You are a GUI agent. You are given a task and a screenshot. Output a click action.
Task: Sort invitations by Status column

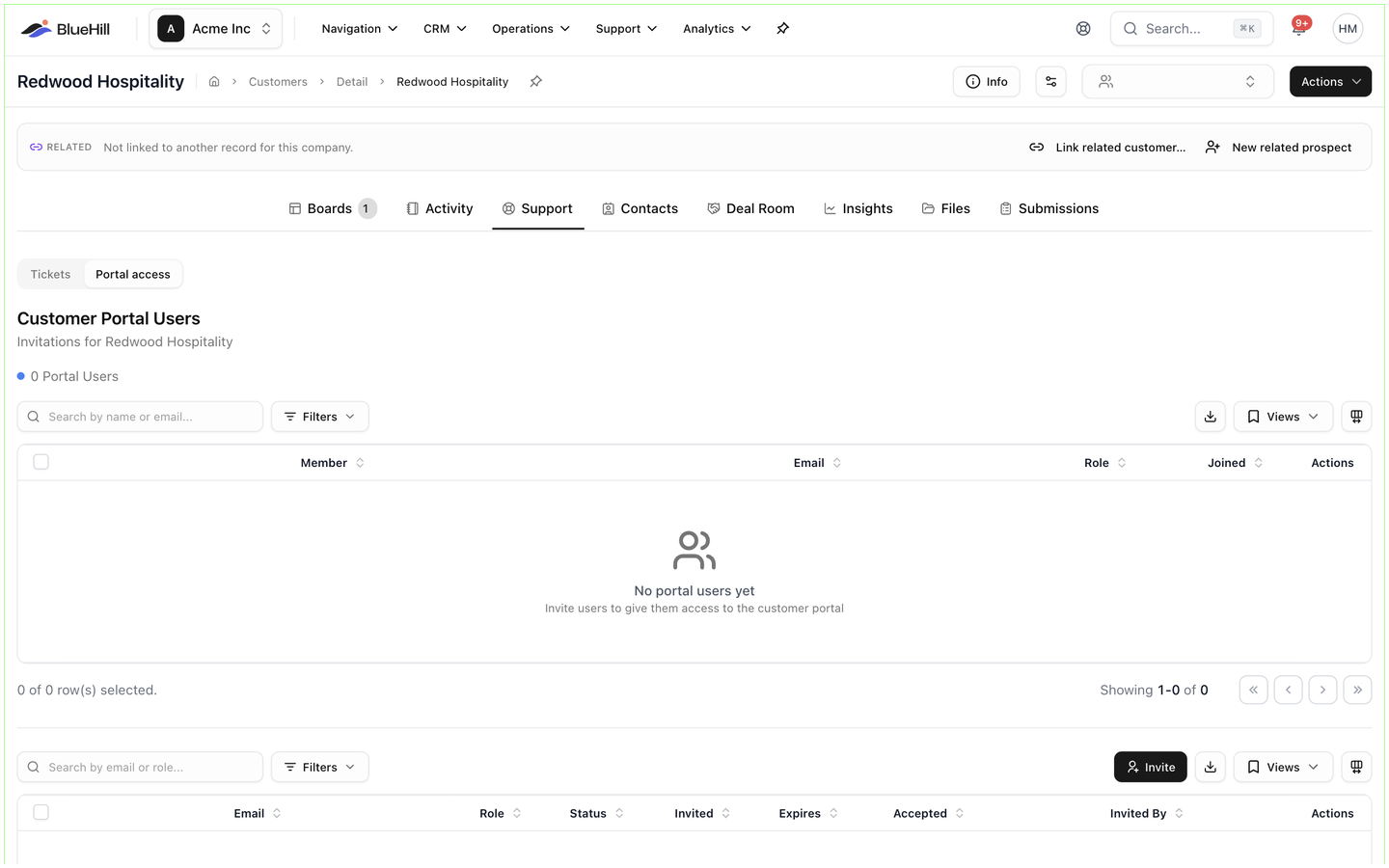coord(596,813)
